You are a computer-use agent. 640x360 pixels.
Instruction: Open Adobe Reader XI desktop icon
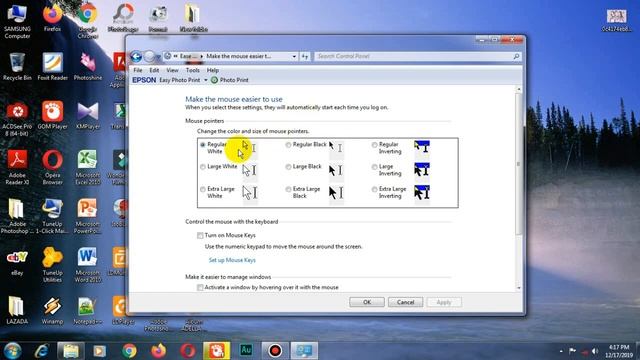click(x=17, y=167)
